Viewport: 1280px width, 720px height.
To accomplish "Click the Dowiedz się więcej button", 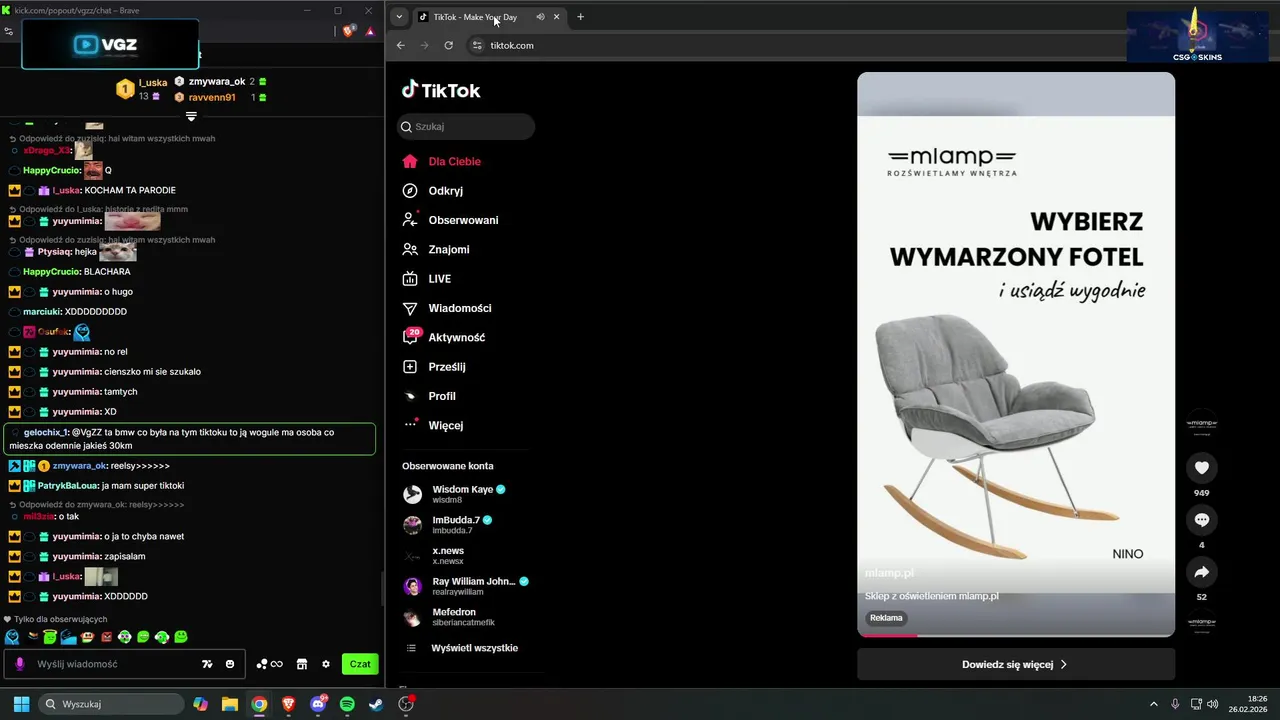I will 1016,664.
